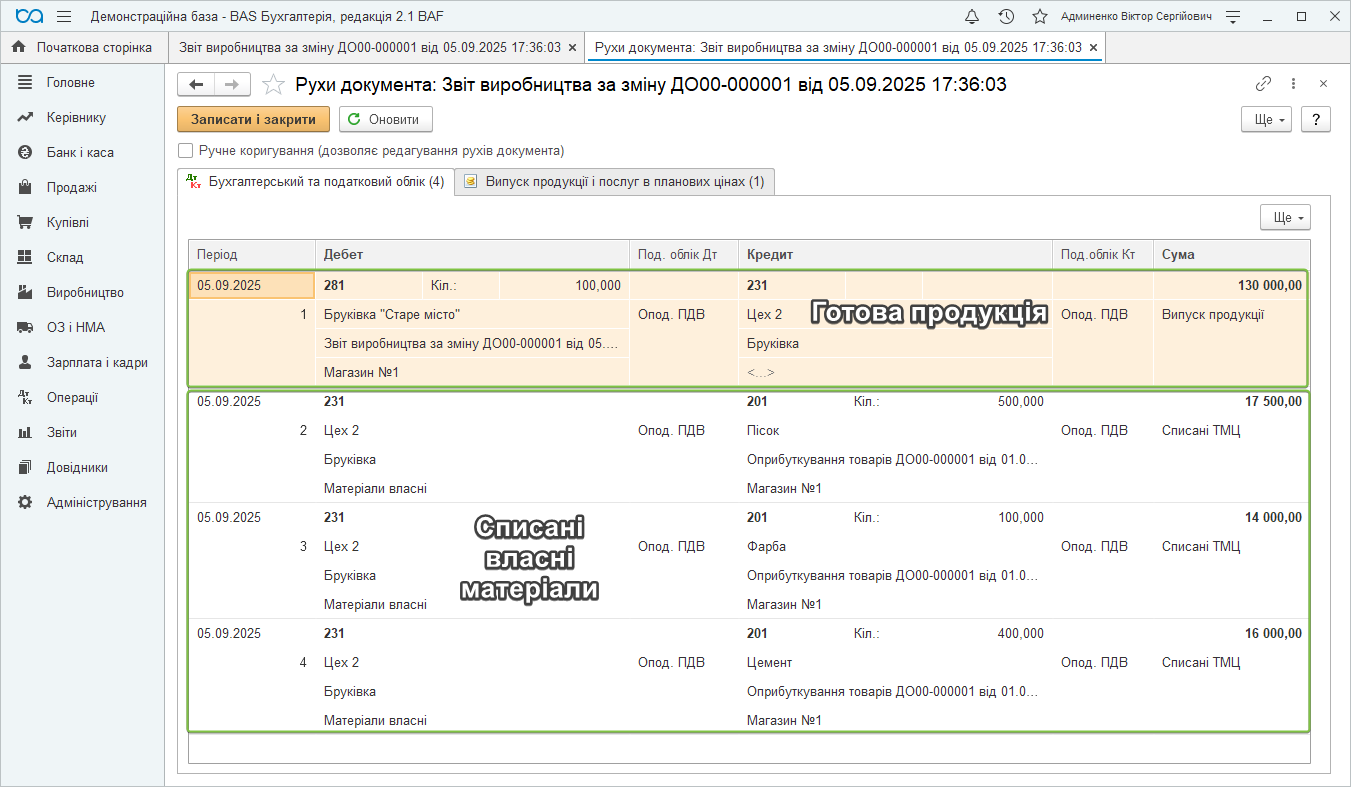The image size is (1351, 787).
Task: Close the Звіт виробництва за зміну tab
Action: point(572,47)
